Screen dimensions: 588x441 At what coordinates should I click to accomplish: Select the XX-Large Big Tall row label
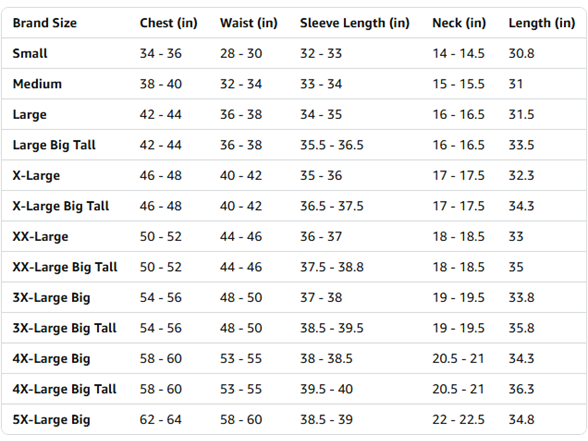tap(65, 267)
